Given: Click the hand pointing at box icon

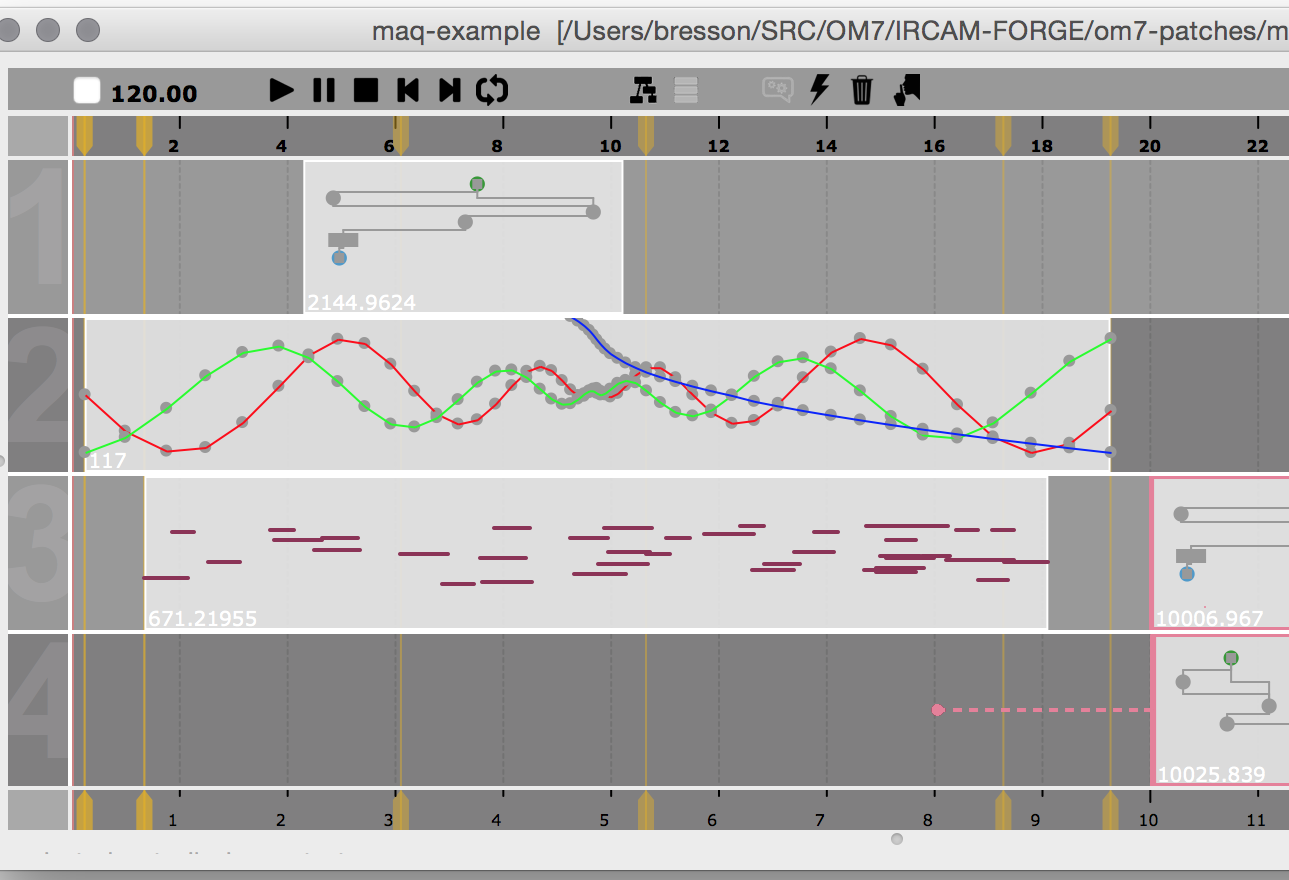Looking at the screenshot, I should pos(907,90).
